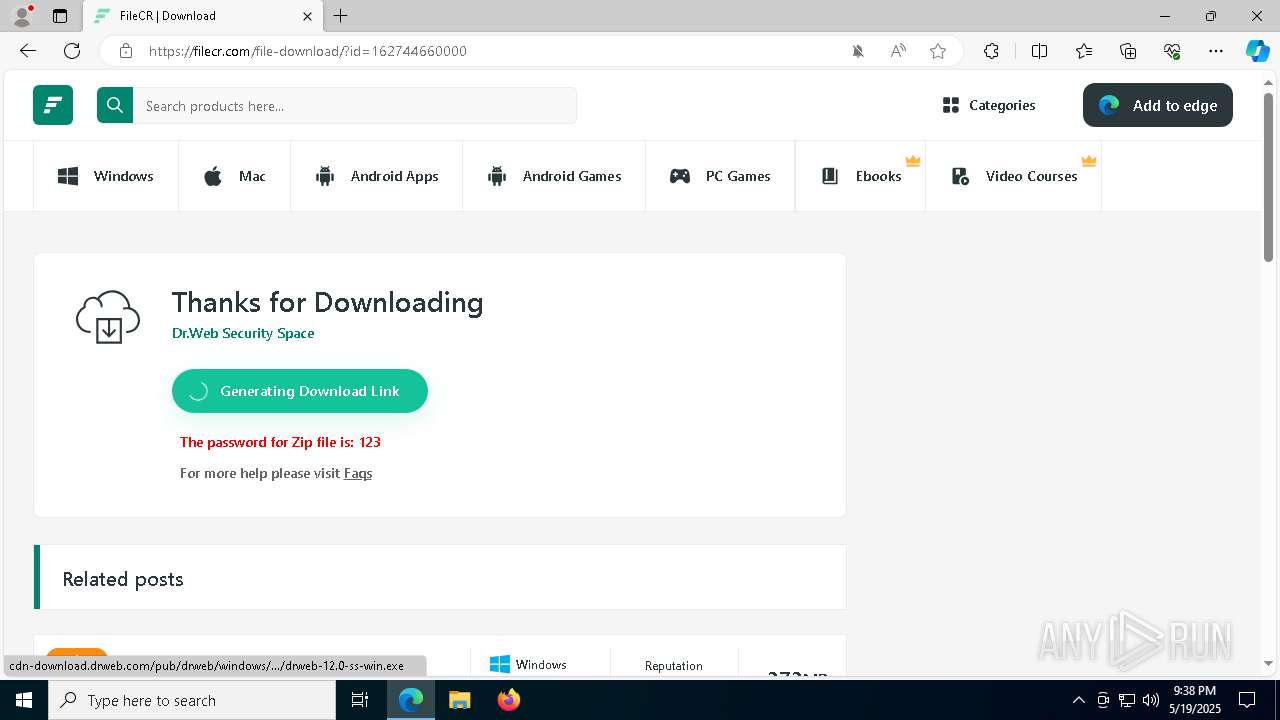Image resolution: width=1280 pixels, height=720 pixels.
Task: Click the Add to edge button
Action: pos(1158,105)
